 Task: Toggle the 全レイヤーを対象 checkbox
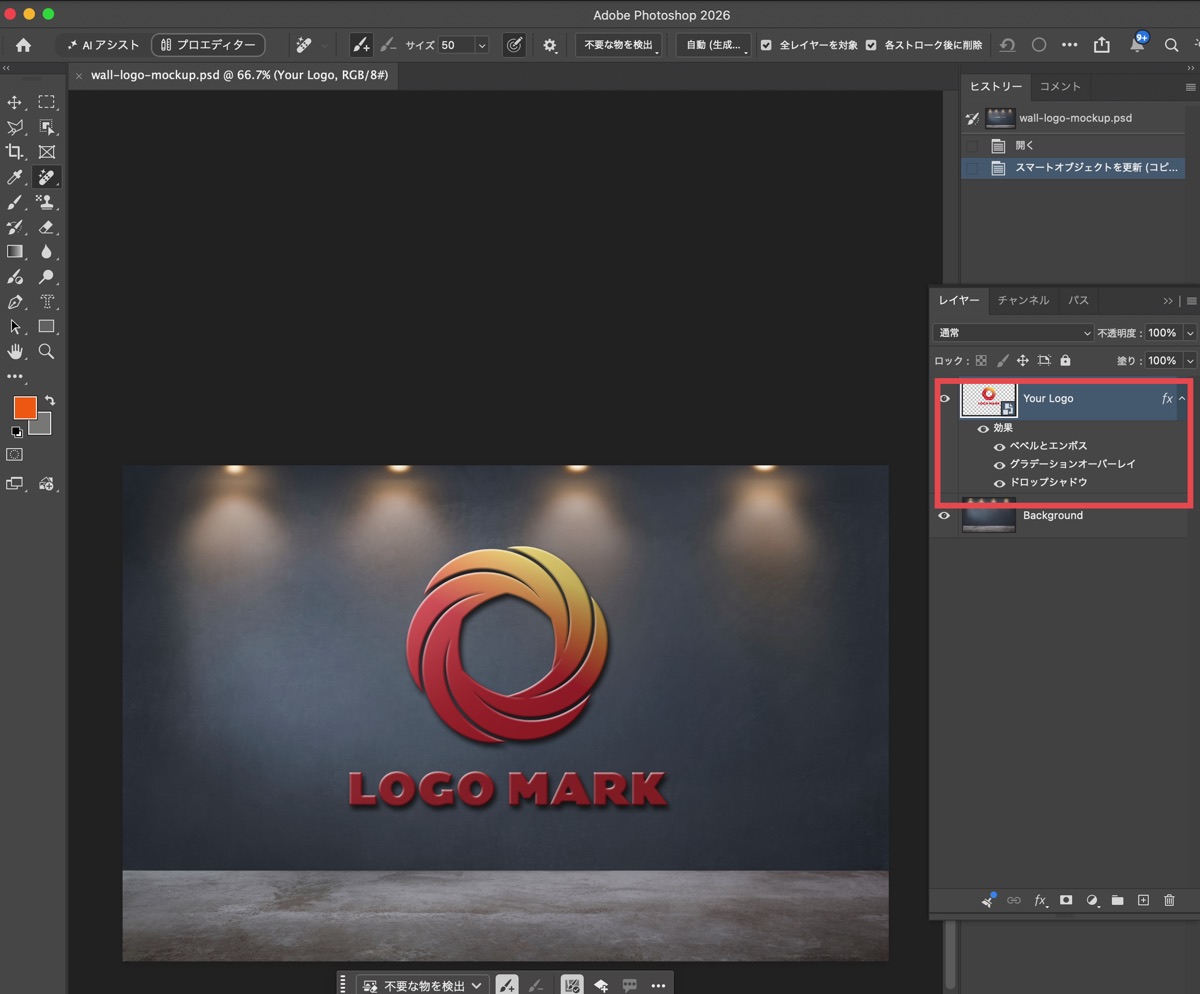click(766, 45)
